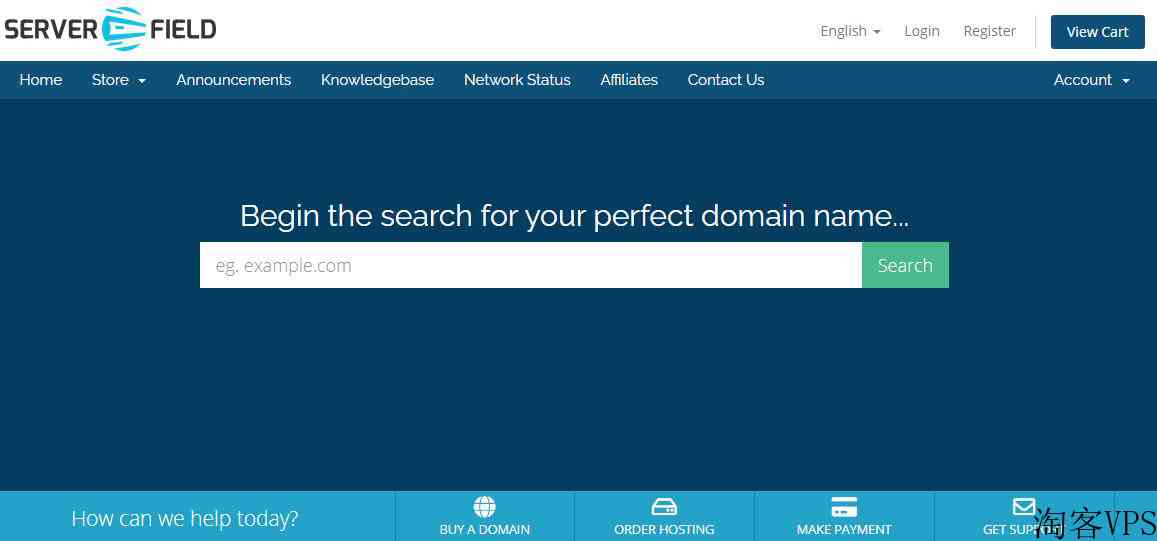Open the Contact Us page
The width and height of the screenshot is (1157, 541).
(x=726, y=80)
